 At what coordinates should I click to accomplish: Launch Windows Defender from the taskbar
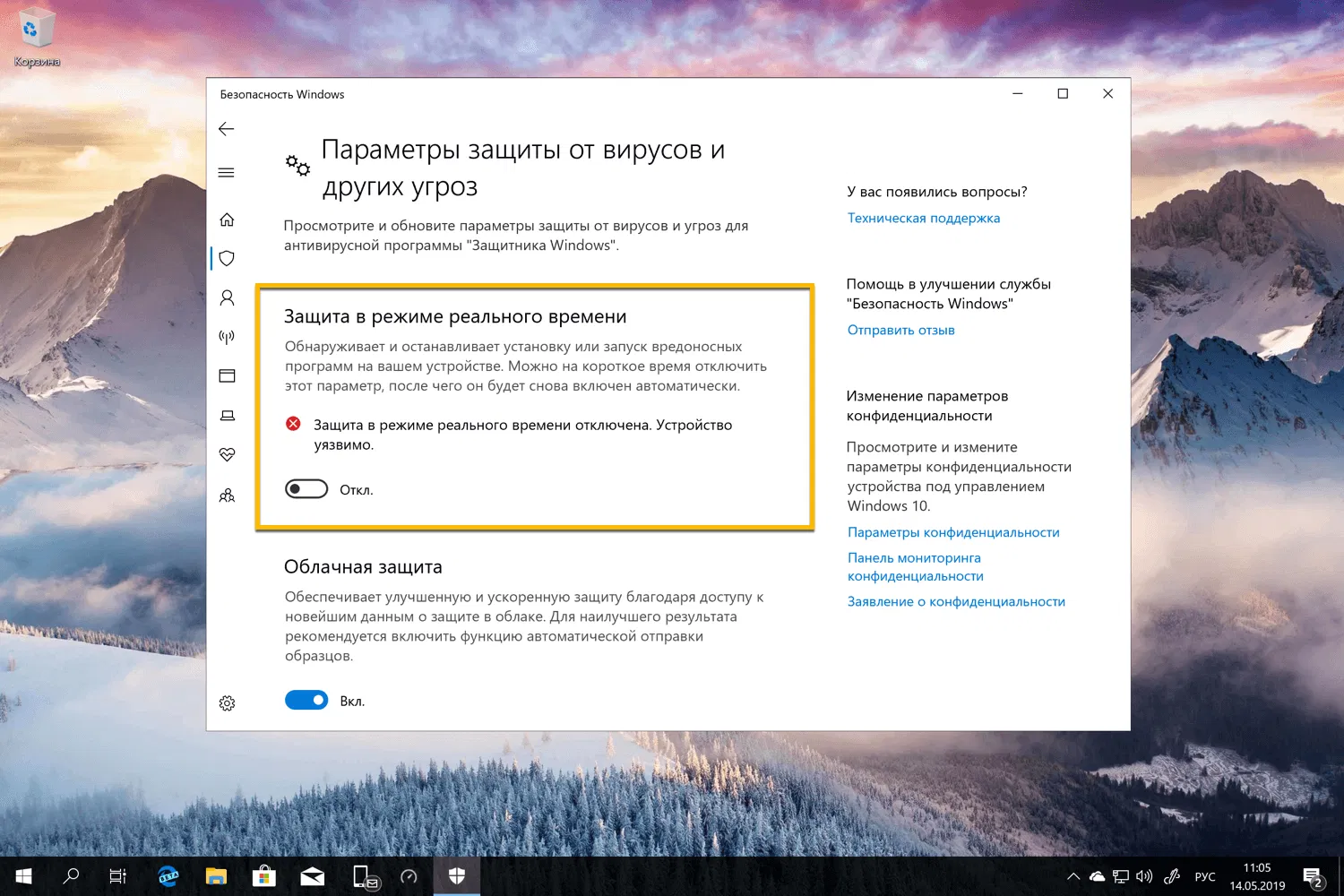coord(457,875)
